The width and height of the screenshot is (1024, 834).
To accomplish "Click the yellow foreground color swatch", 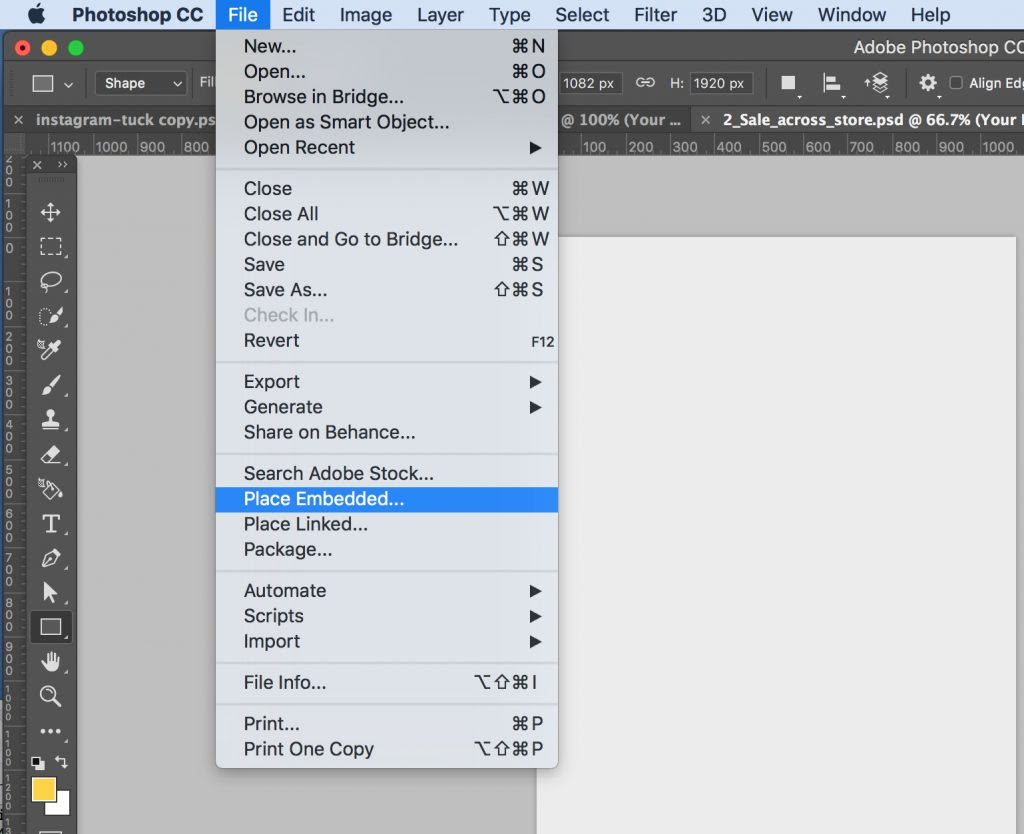I will [42, 788].
